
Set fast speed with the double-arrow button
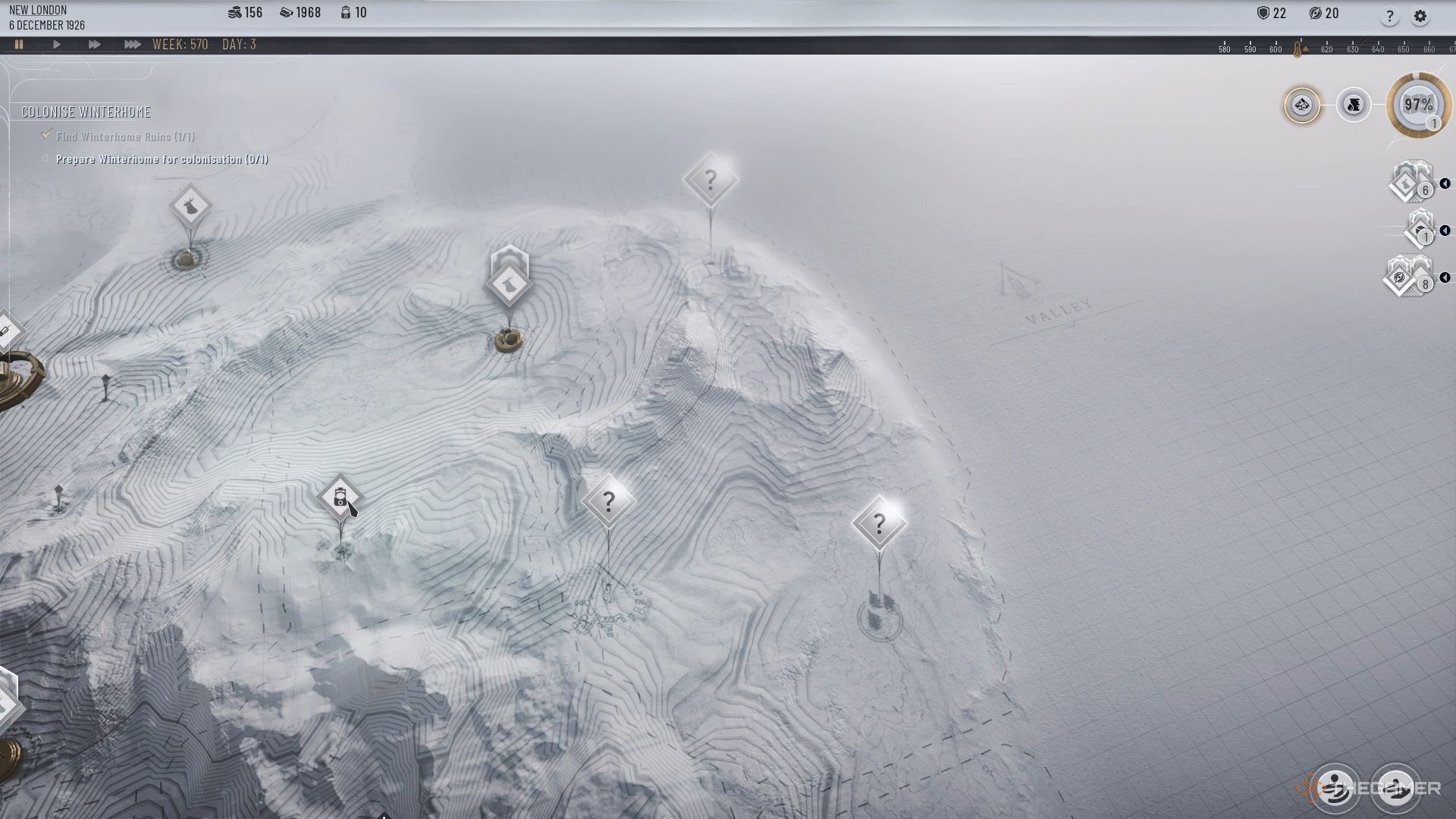coord(94,45)
